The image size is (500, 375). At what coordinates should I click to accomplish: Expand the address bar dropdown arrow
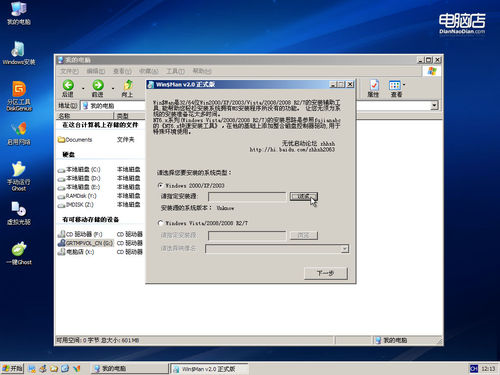434,106
